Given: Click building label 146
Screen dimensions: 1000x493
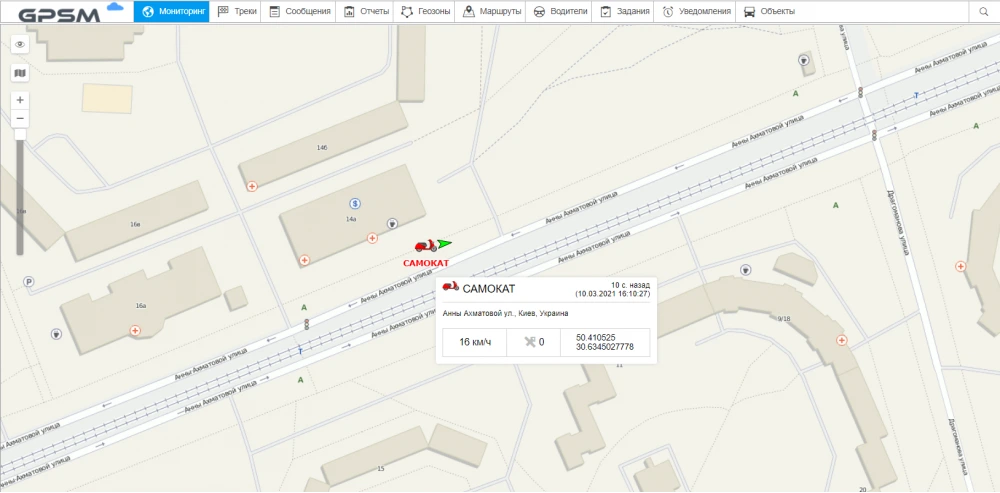Looking at the screenshot, I should [x=321, y=148].
